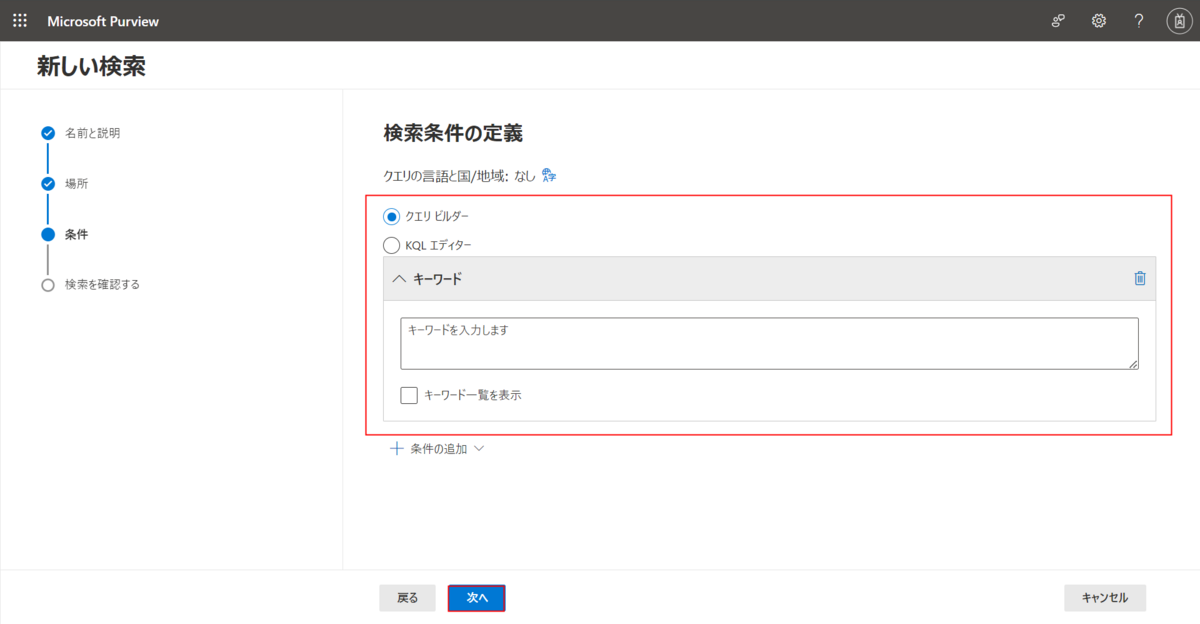Viewport: 1200px width, 624px height.
Task: Select the KQL エディター radio button
Action: (x=391, y=245)
